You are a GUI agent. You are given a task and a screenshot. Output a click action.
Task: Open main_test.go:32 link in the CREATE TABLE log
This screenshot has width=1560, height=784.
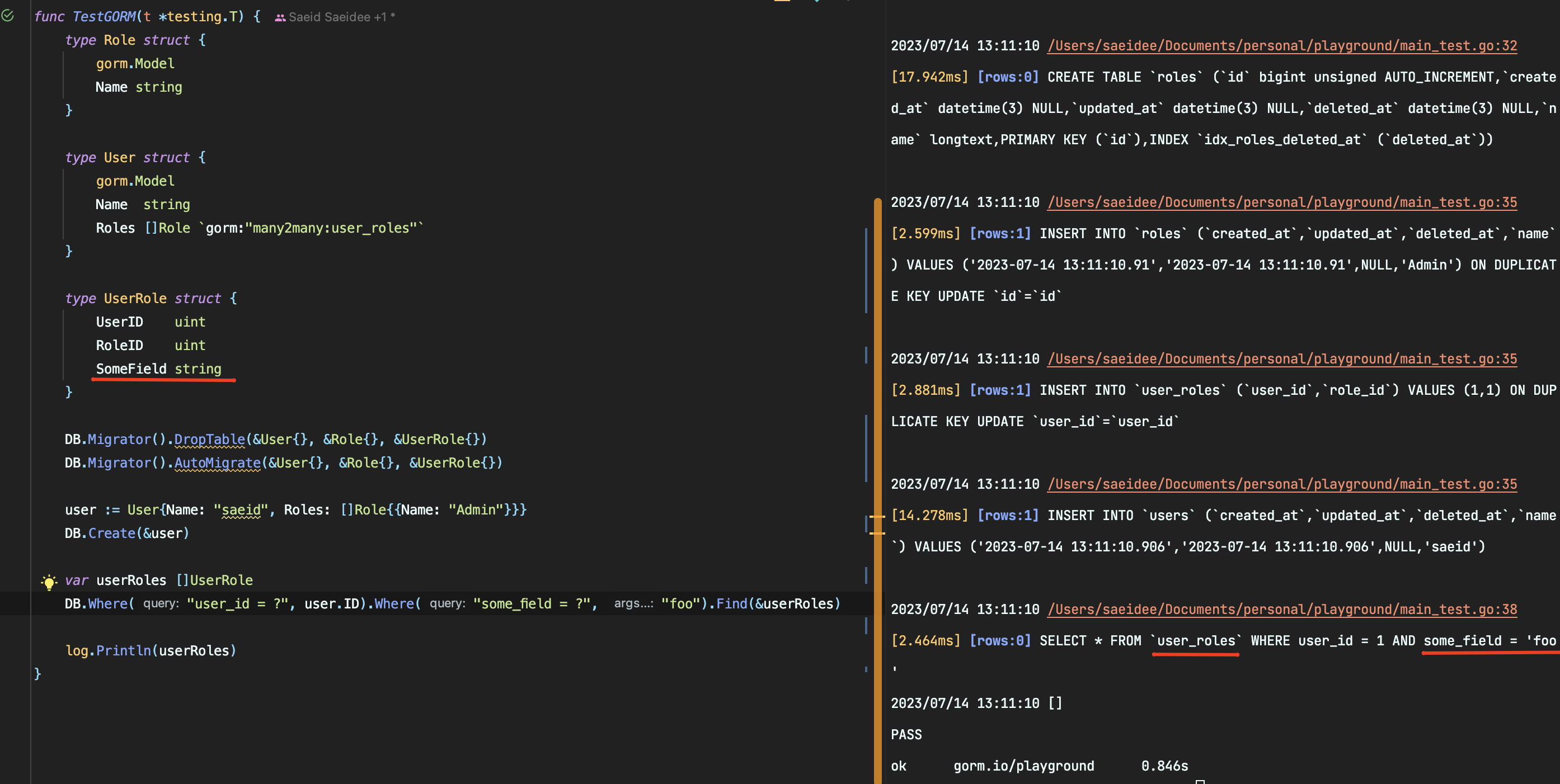coord(1282,45)
